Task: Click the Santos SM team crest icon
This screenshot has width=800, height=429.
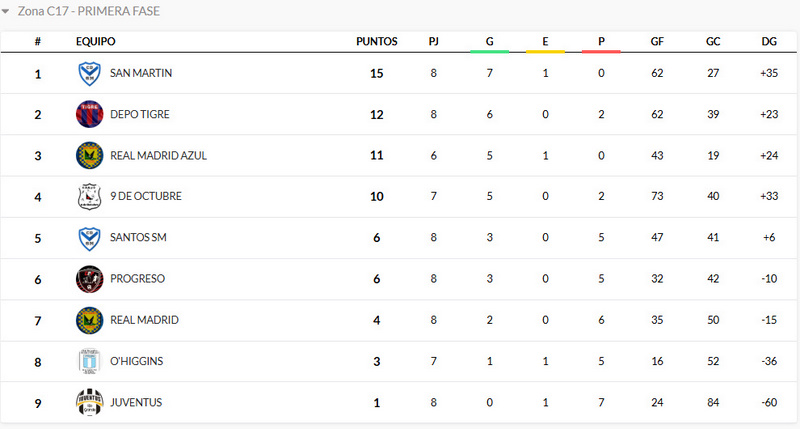Action: tap(90, 237)
